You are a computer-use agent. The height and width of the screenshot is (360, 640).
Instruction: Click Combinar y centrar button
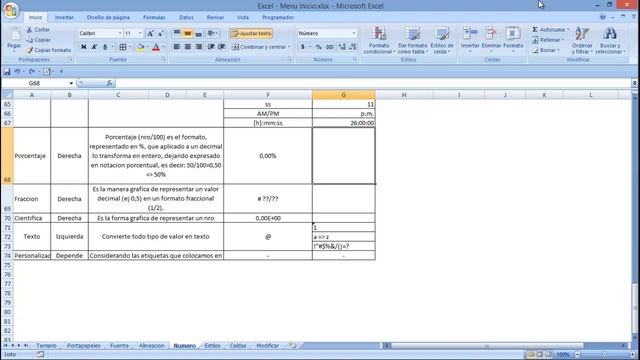coord(259,47)
